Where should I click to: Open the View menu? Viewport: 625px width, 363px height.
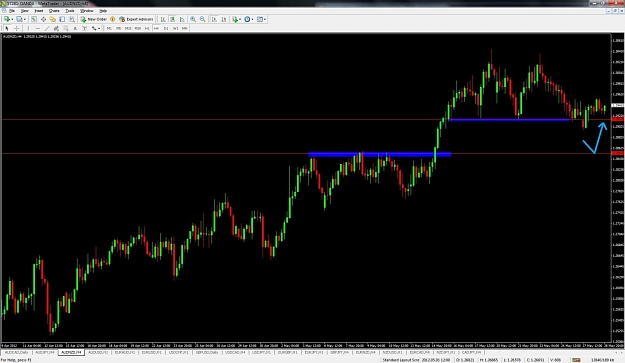click(24, 11)
